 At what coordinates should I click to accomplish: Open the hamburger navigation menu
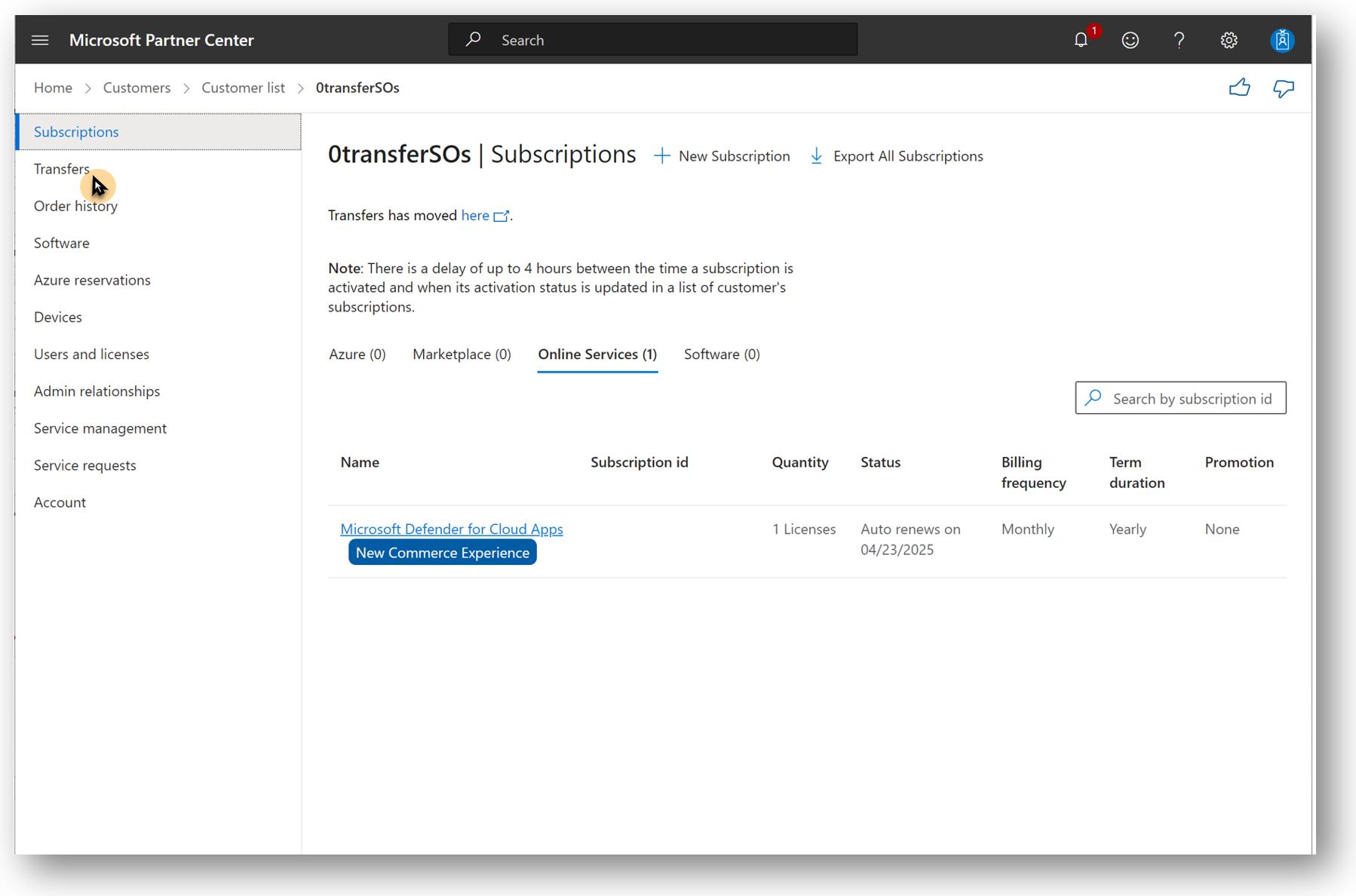40,40
